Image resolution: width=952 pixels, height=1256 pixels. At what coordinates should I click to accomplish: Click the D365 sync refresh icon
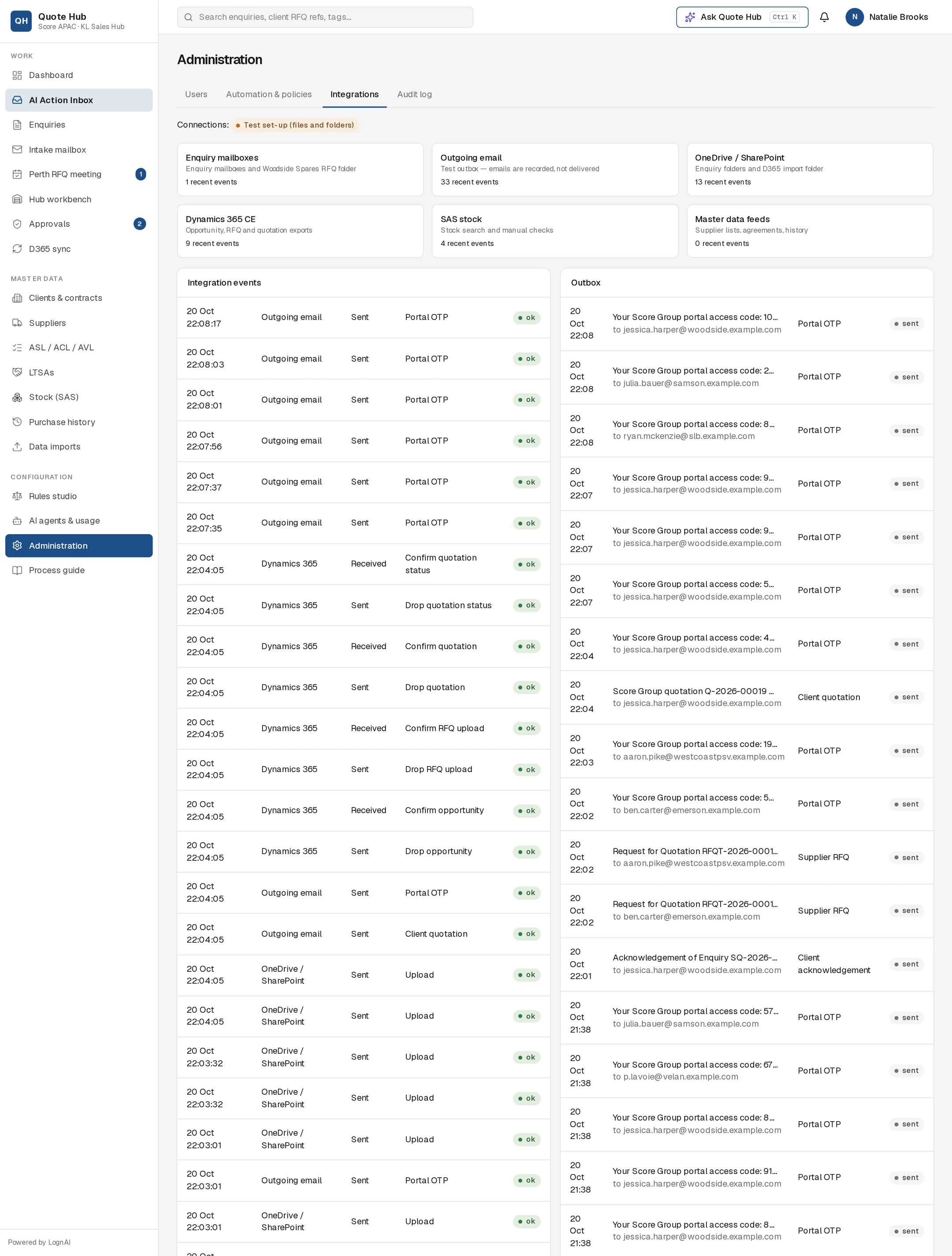pos(17,249)
